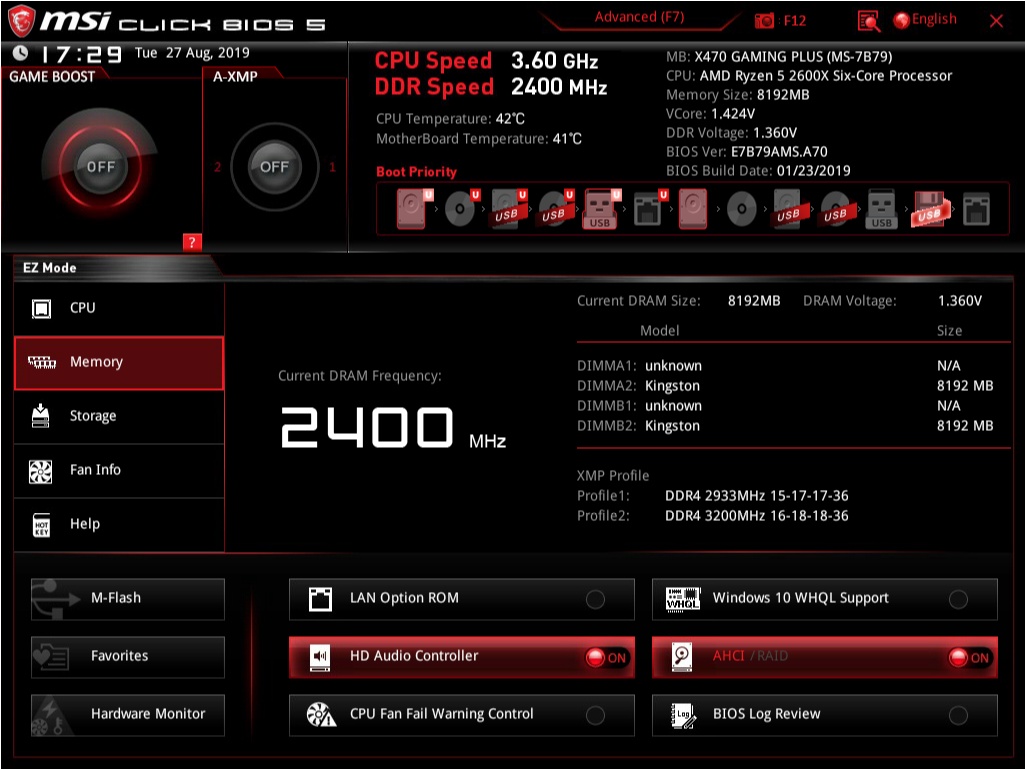The image size is (1027, 770).
Task: Open the BIOS search magnifier icon
Action: tap(868, 21)
